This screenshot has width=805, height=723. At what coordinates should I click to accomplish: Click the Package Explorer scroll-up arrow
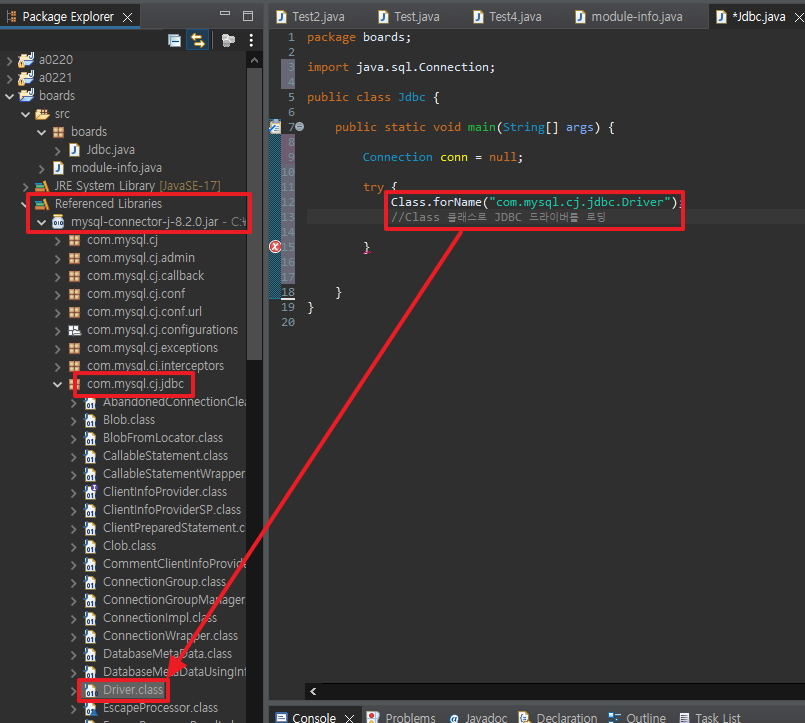click(254, 61)
